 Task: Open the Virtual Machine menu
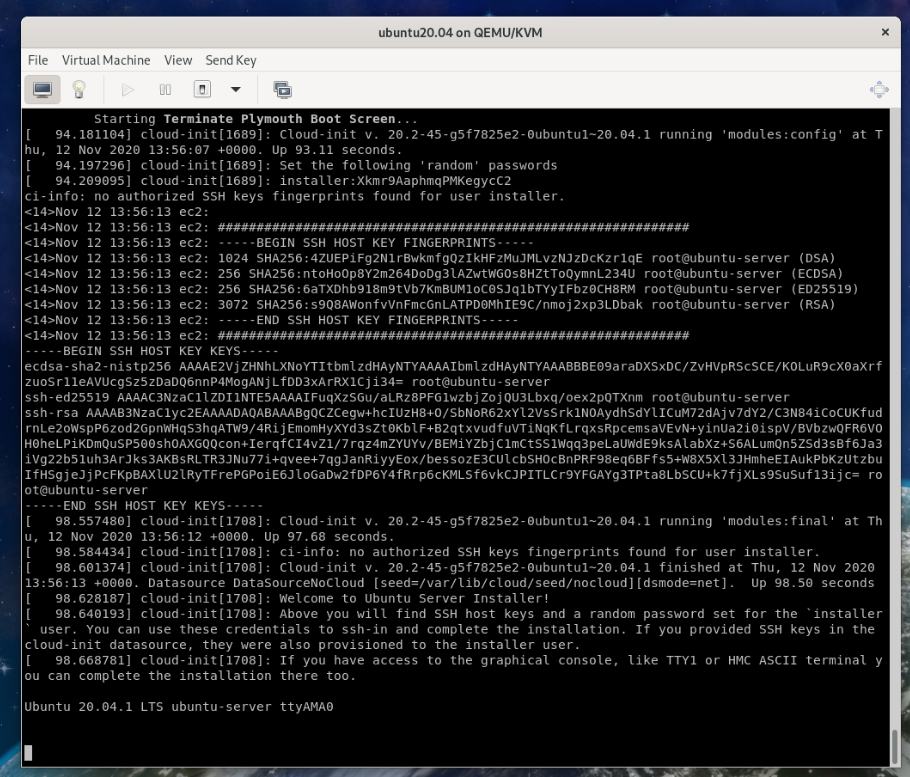point(106,60)
